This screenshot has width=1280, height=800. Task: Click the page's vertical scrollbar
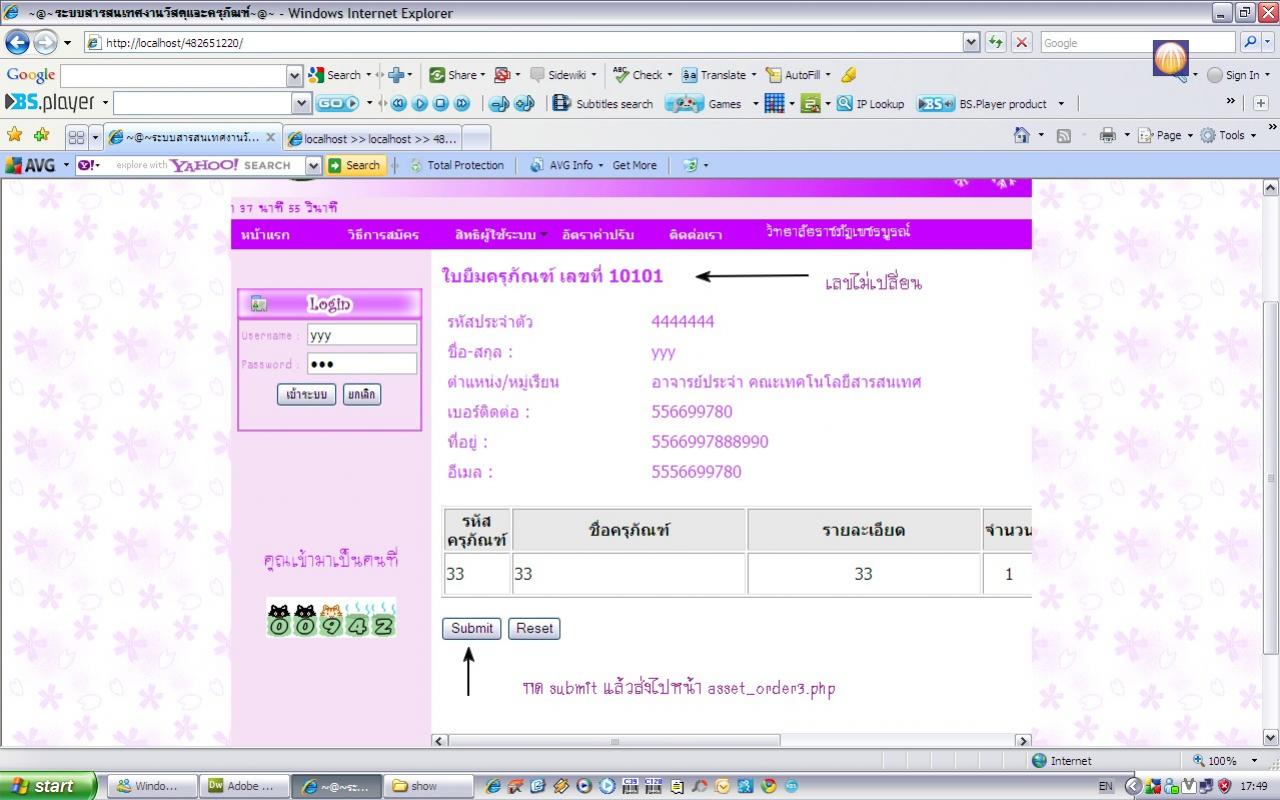(1271, 463)
